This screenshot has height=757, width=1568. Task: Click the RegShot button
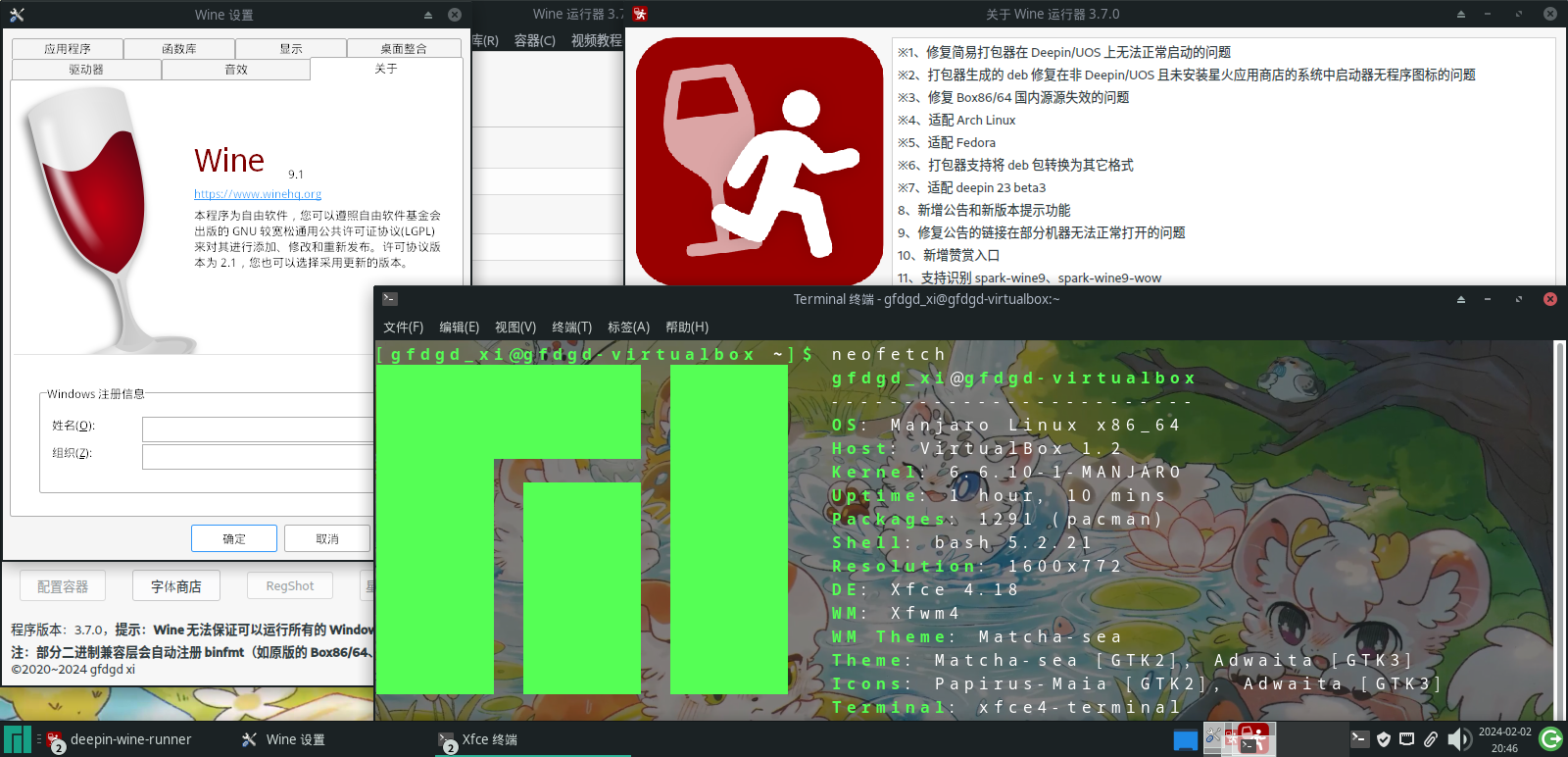click(x=290, y=586)
